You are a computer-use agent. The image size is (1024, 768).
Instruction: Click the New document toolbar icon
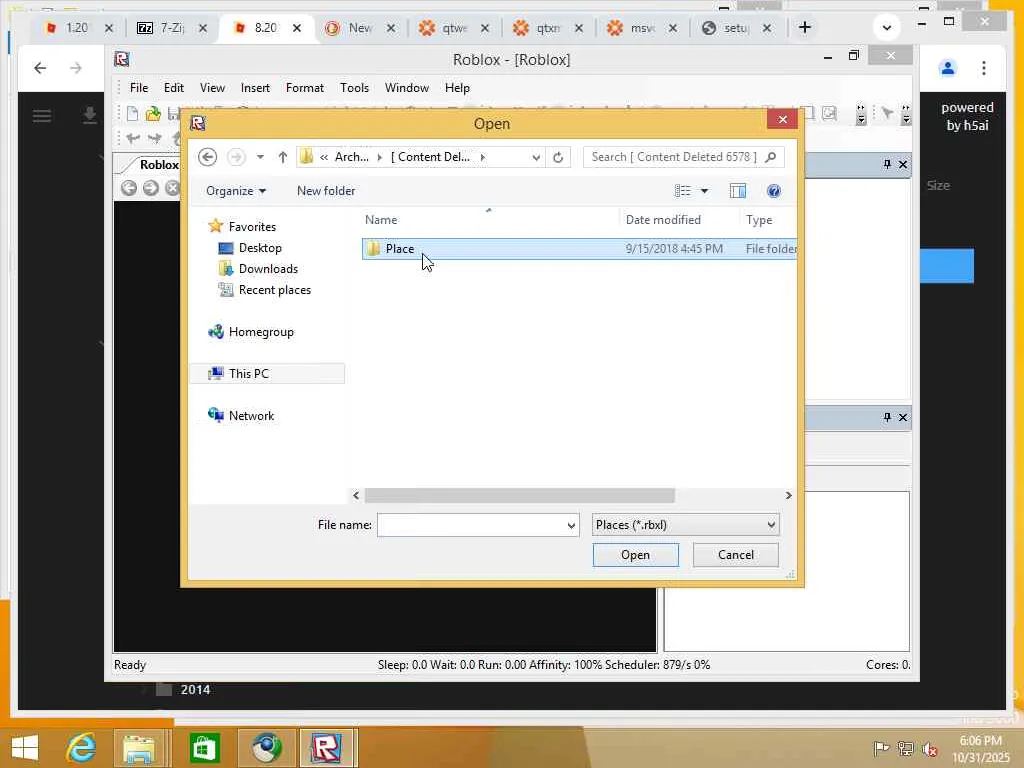[x=133, y=114]
